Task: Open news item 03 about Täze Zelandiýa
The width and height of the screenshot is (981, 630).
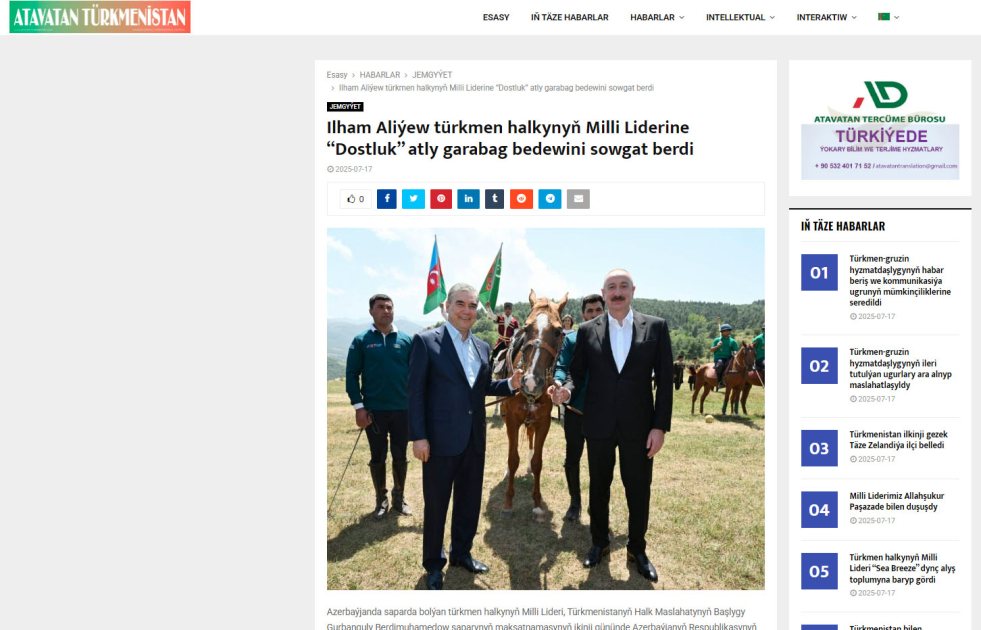Action: click(898, 440)
